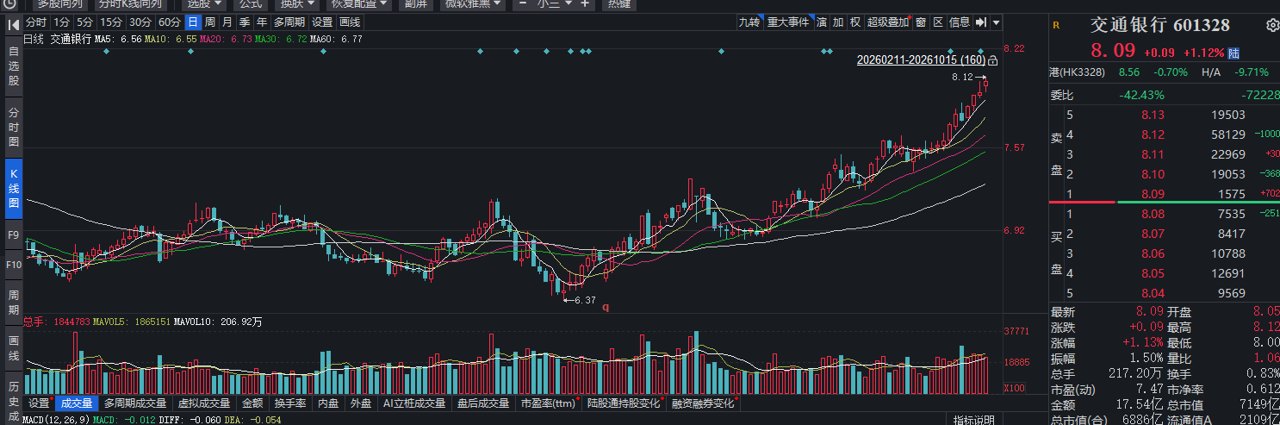Click the 区 range statistics icon

click(938, 22)
